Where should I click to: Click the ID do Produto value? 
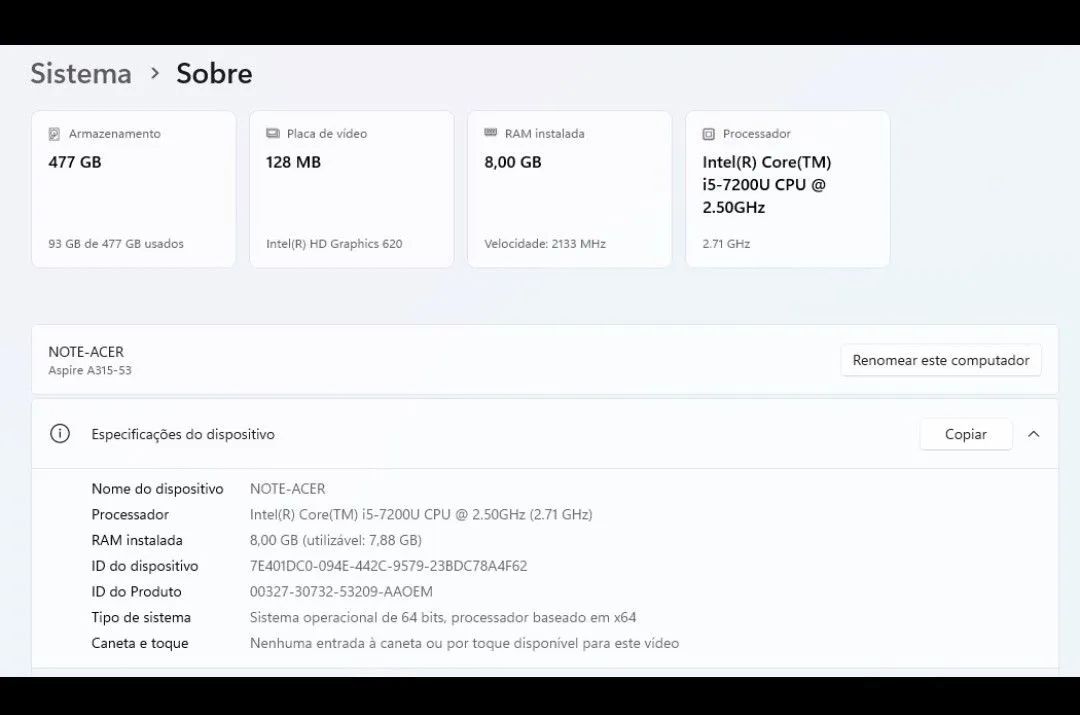point(341,592)
